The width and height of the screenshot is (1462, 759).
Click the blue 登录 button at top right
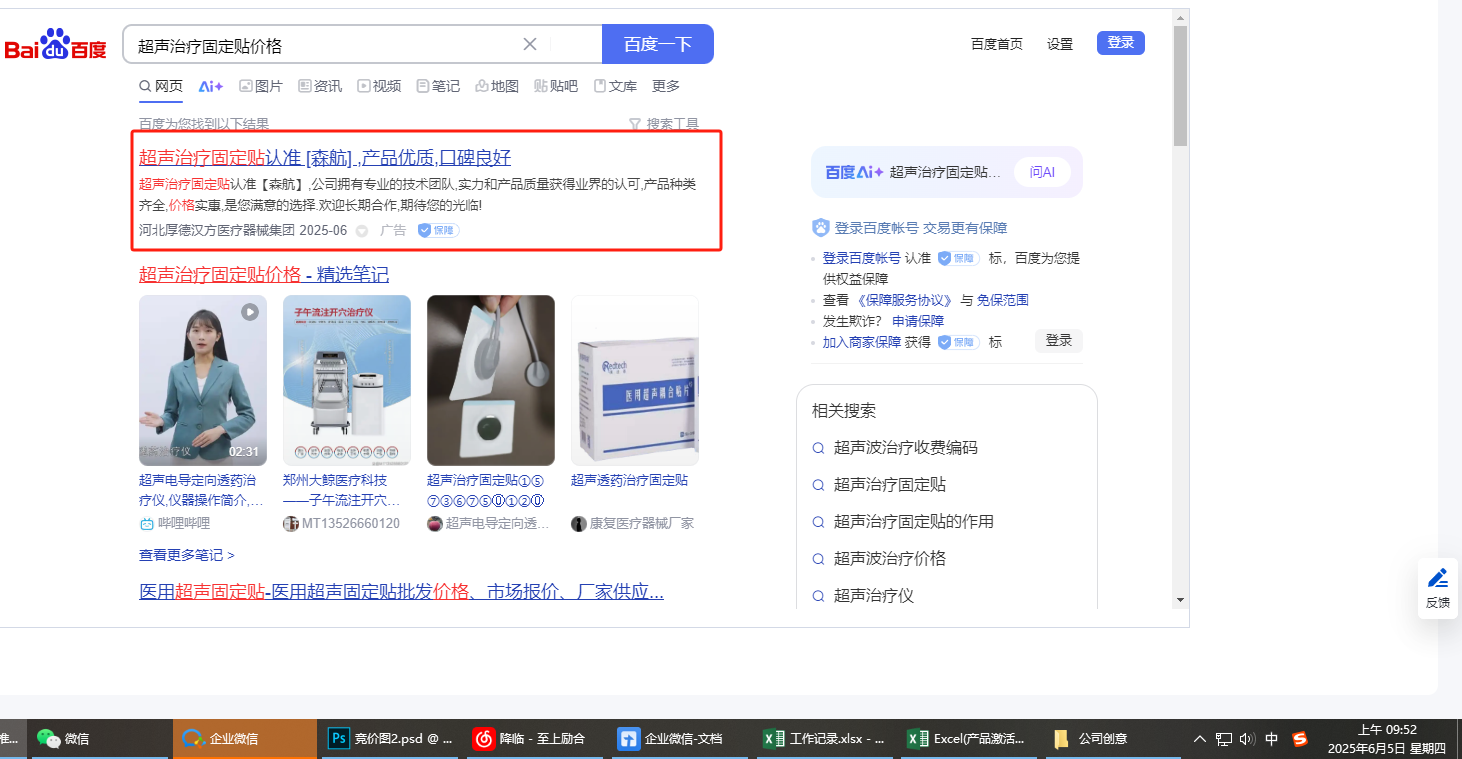1121,43
